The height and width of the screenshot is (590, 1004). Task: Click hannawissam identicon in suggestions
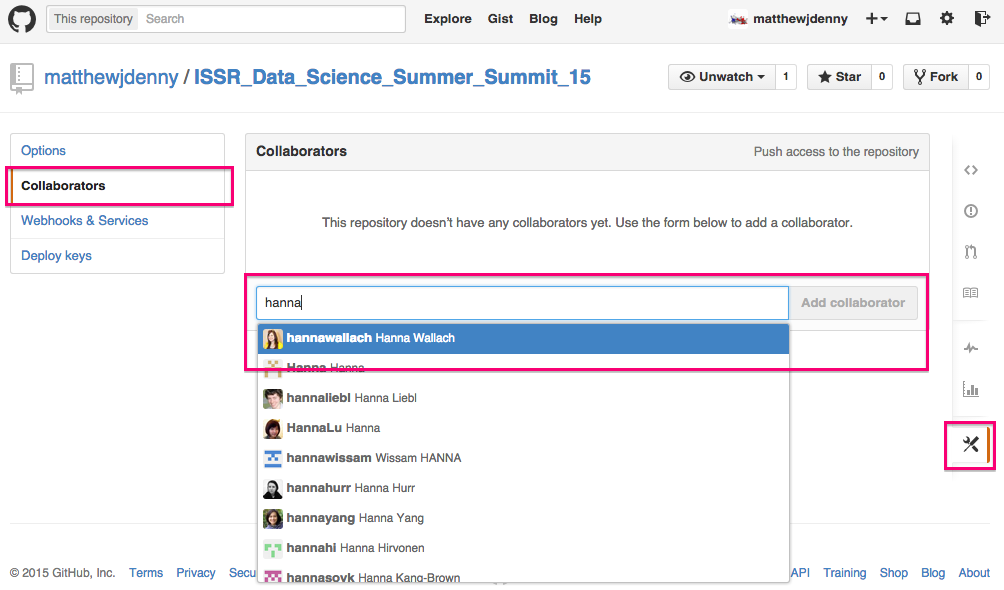[x=273, y=459]
